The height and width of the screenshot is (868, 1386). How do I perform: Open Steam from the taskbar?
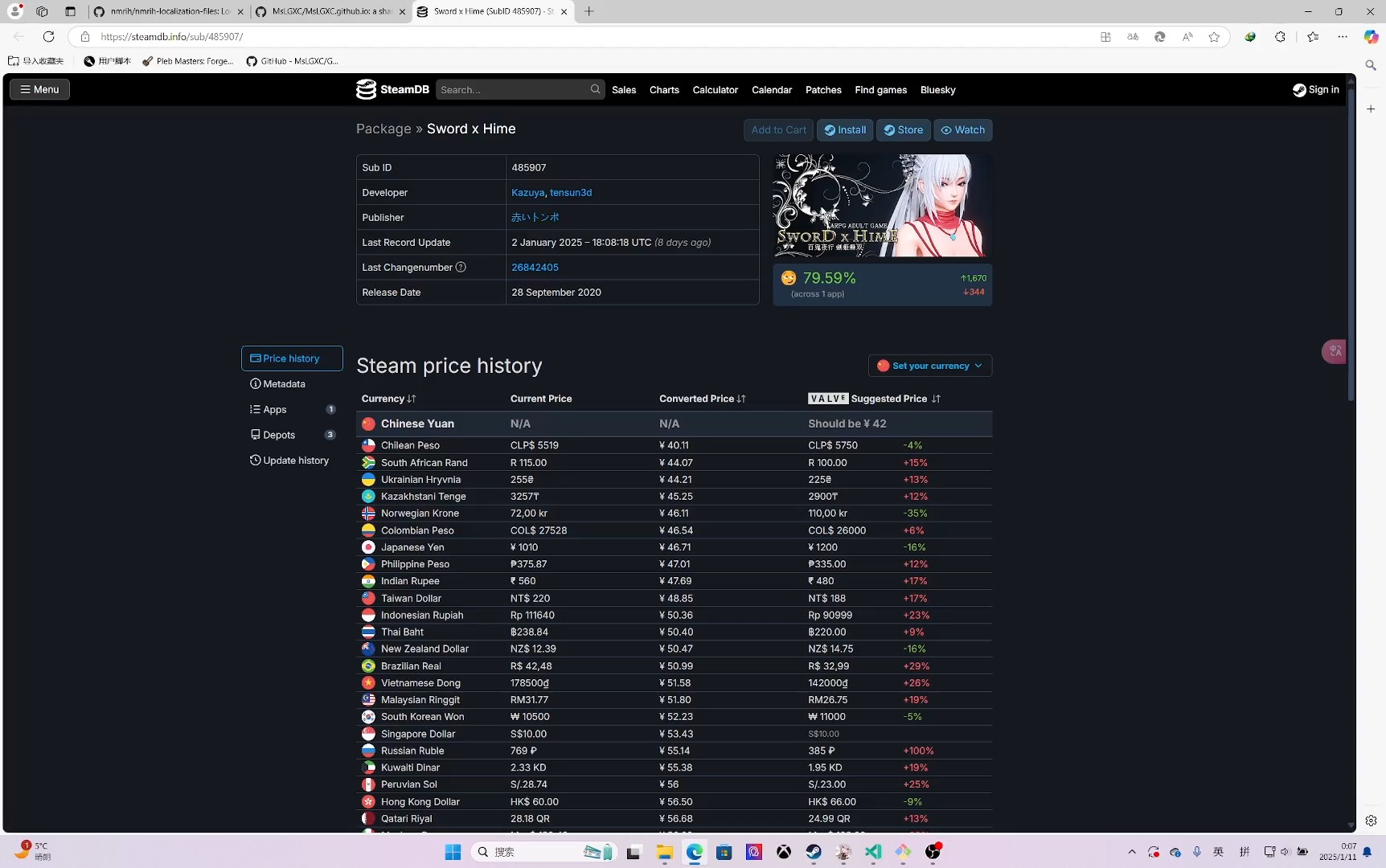coord(814,852)
